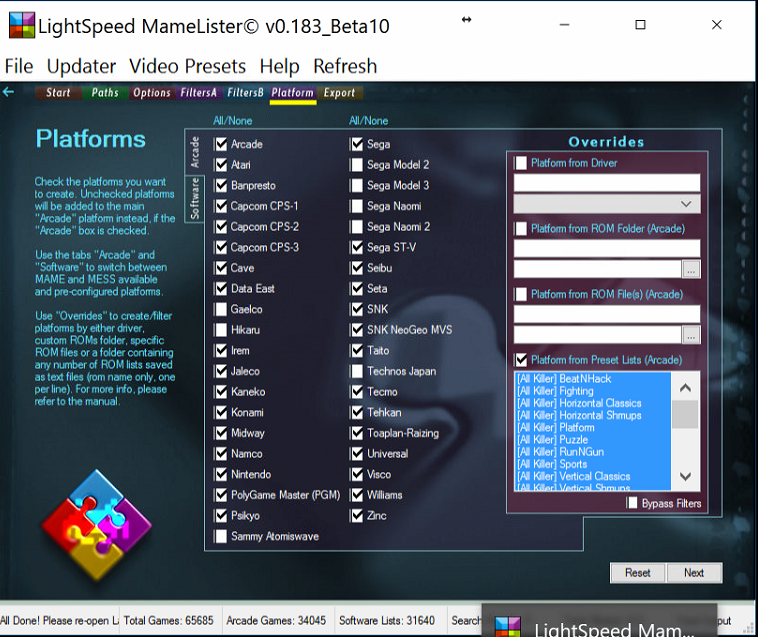Check Platform from ROM Folder (Arcade)
Image resolution: width=758 pixels, height=637 pixels.
(x=521, y=229)
